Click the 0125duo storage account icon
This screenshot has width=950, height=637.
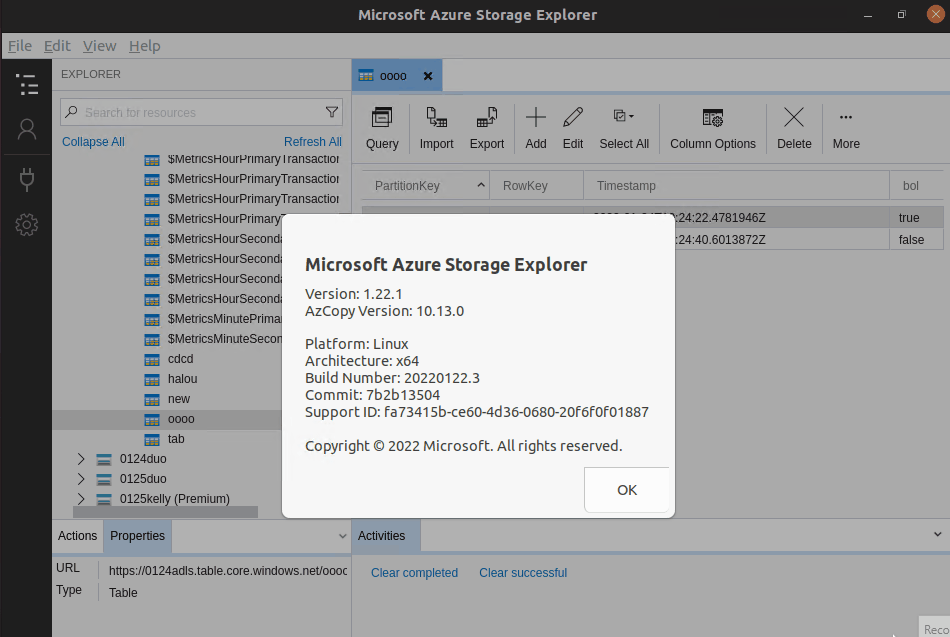click(x=104, y=479)
